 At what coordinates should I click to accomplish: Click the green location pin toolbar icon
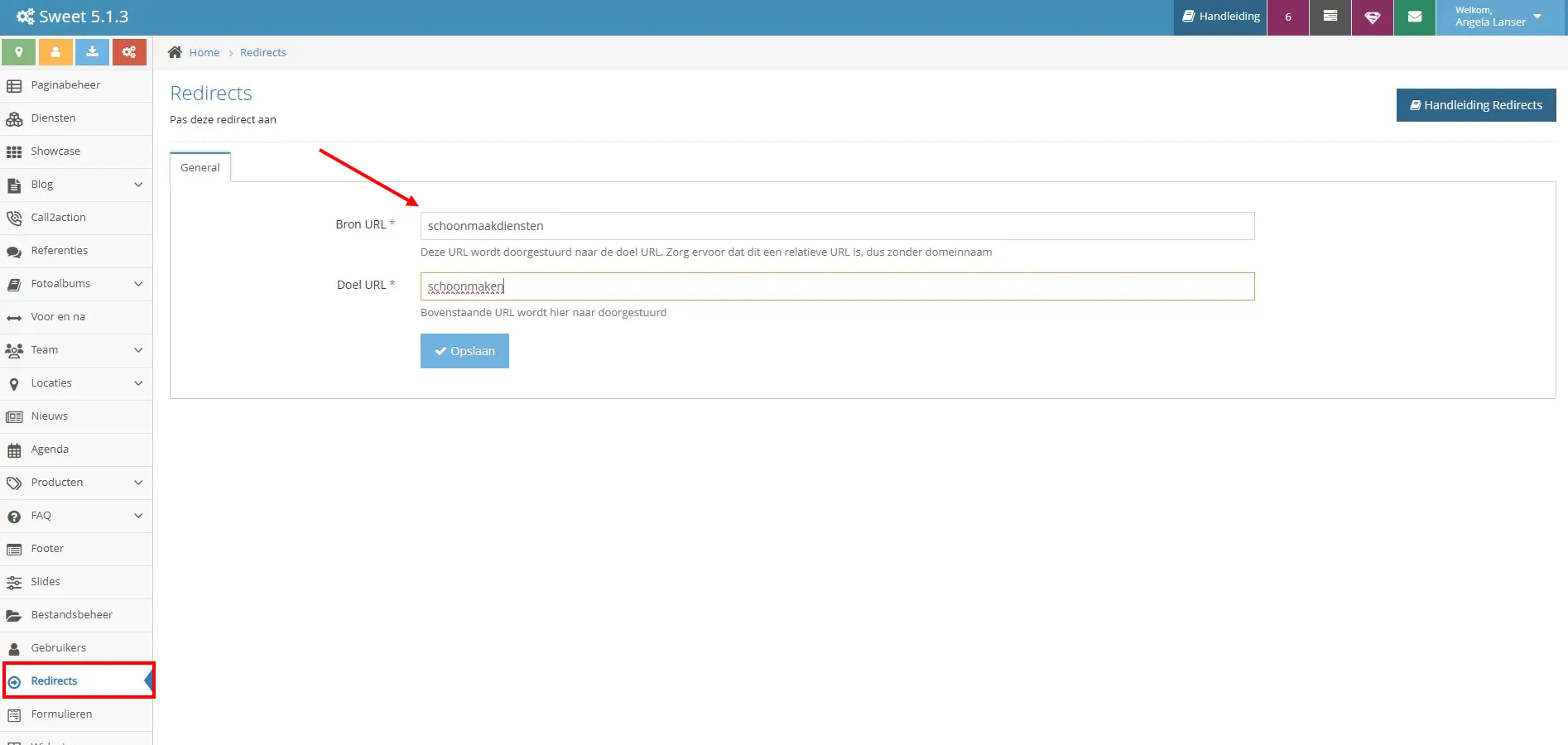click(x=18, y=52)
